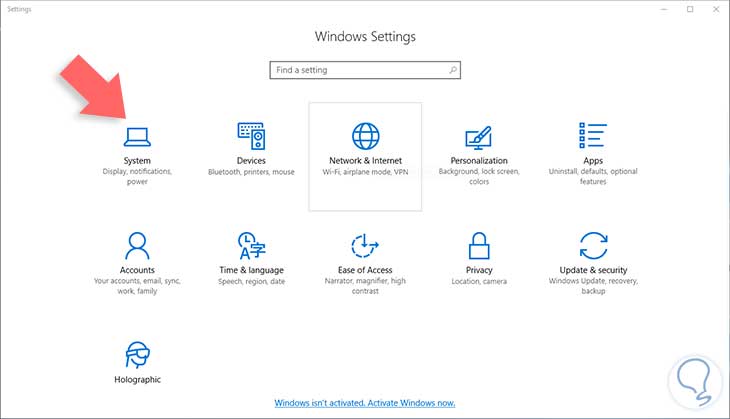This screenshot has width=730, height=419.
Task: Click the Ease of Access label
Action: [x=365, y=270]
